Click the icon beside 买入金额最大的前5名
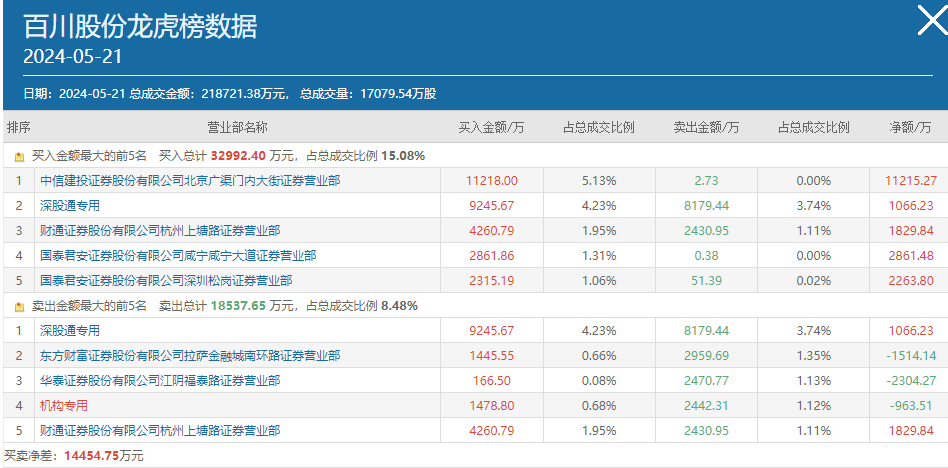This screenshot has width=948, height=468. coord(19,157)
